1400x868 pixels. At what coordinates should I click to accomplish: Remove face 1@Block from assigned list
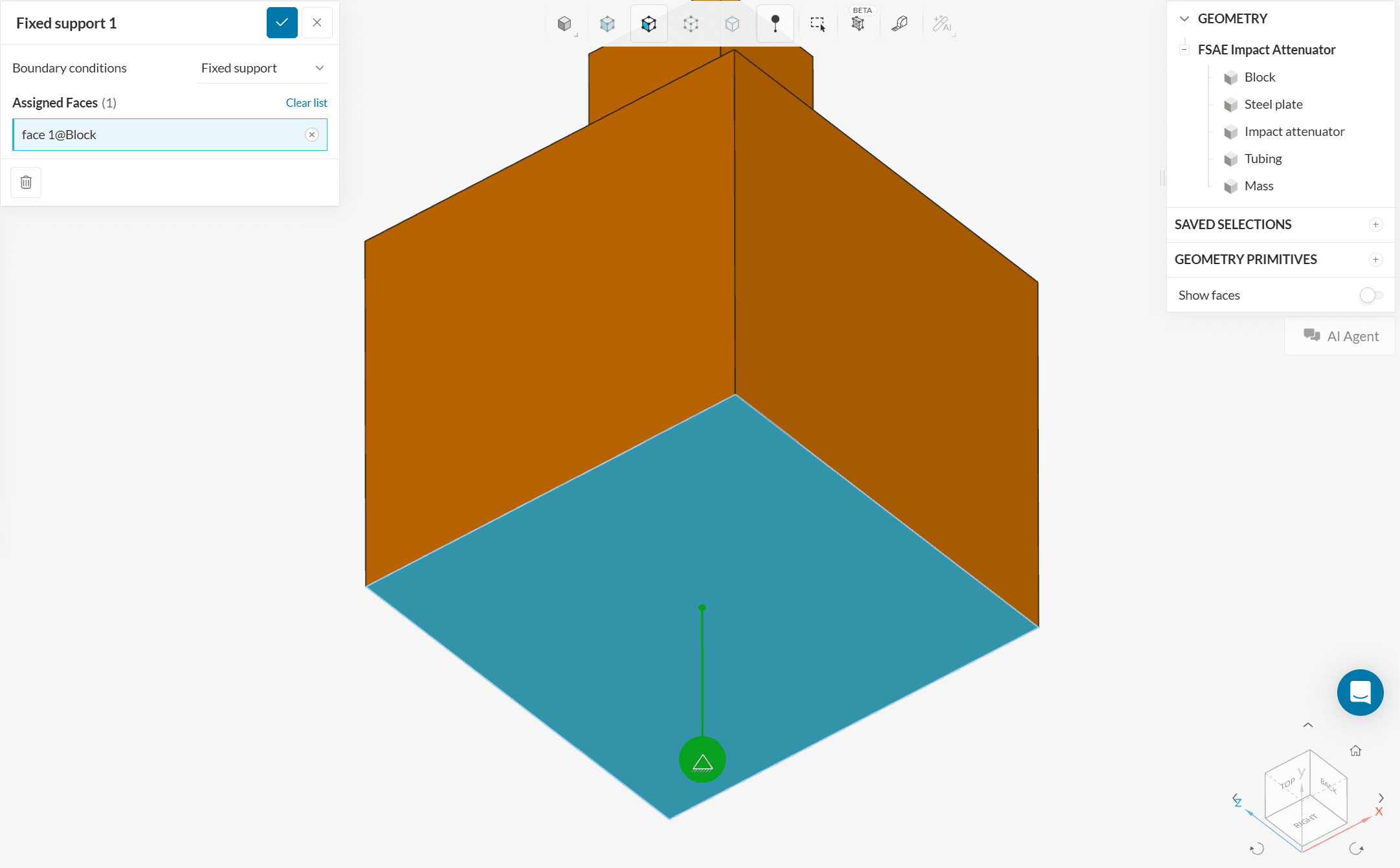click(x=312, y=135)
